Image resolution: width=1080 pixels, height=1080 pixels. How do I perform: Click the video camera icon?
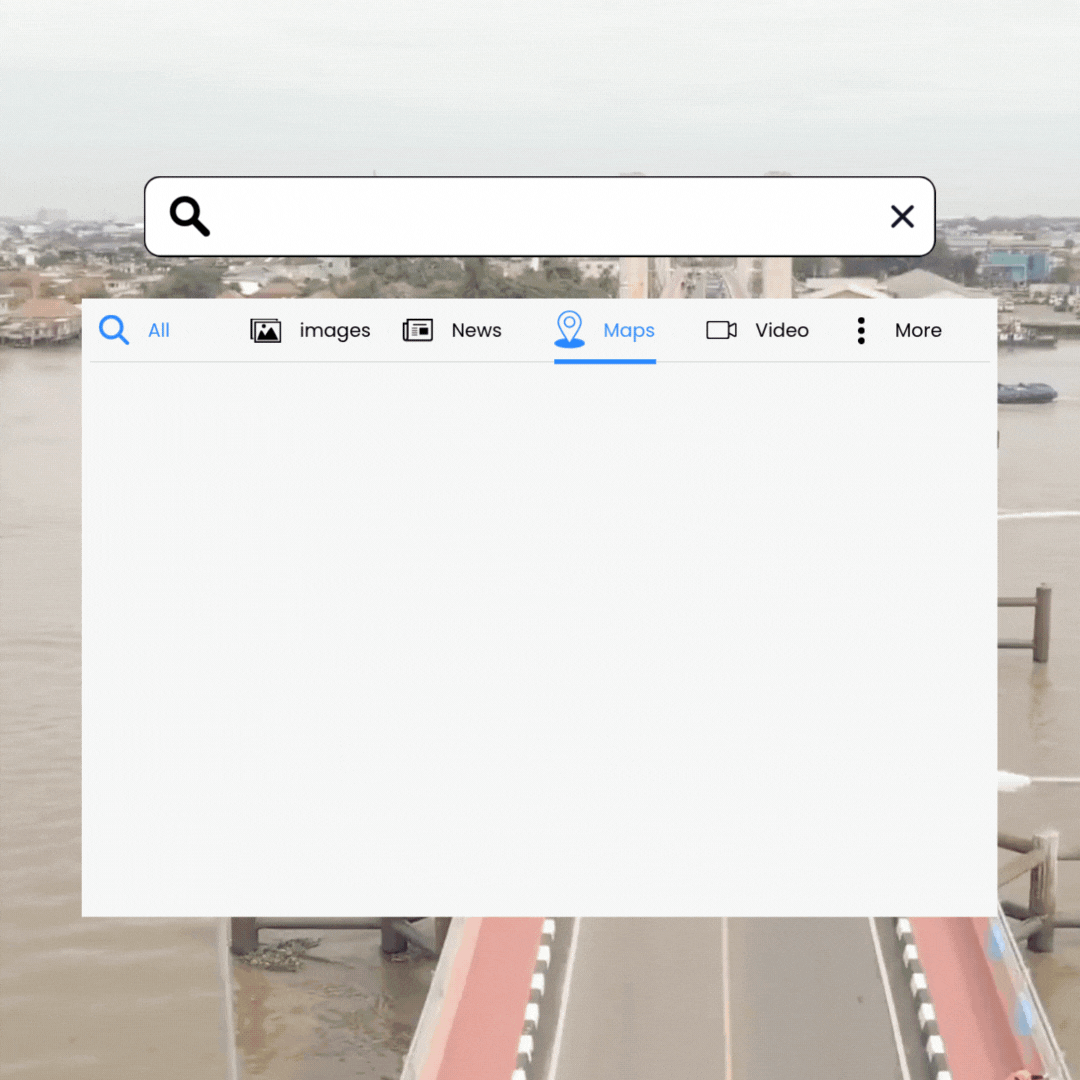click(721, 331)
